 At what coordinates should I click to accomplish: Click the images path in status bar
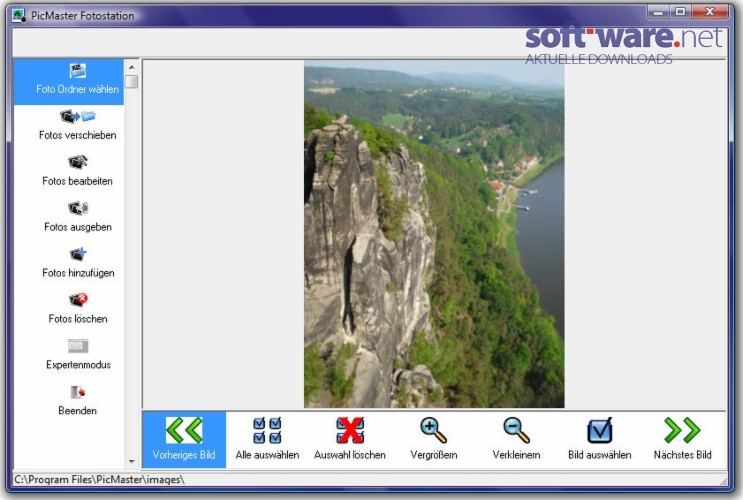[x=99, y=480]
